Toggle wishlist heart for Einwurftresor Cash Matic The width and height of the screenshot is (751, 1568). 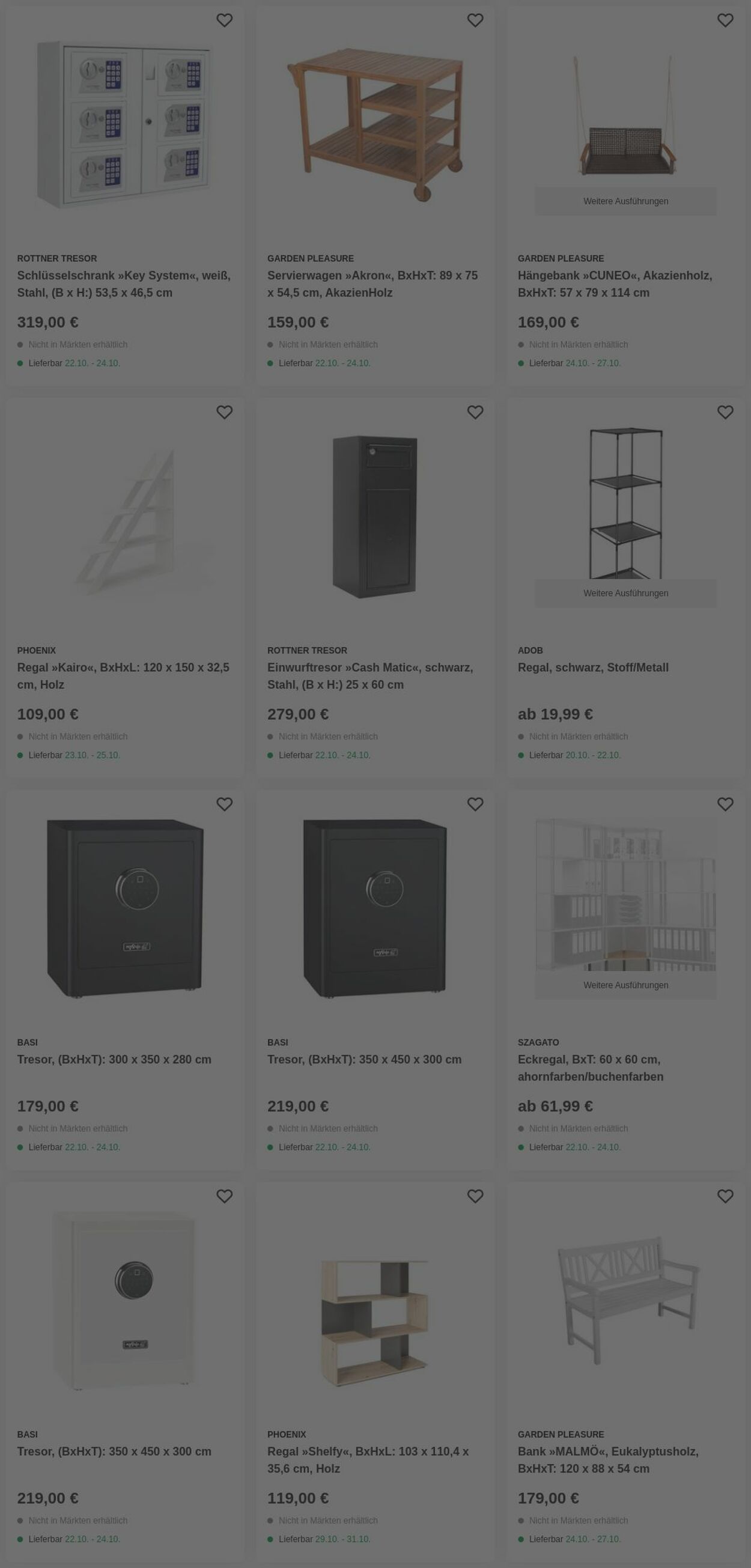(x=475, y=412)
